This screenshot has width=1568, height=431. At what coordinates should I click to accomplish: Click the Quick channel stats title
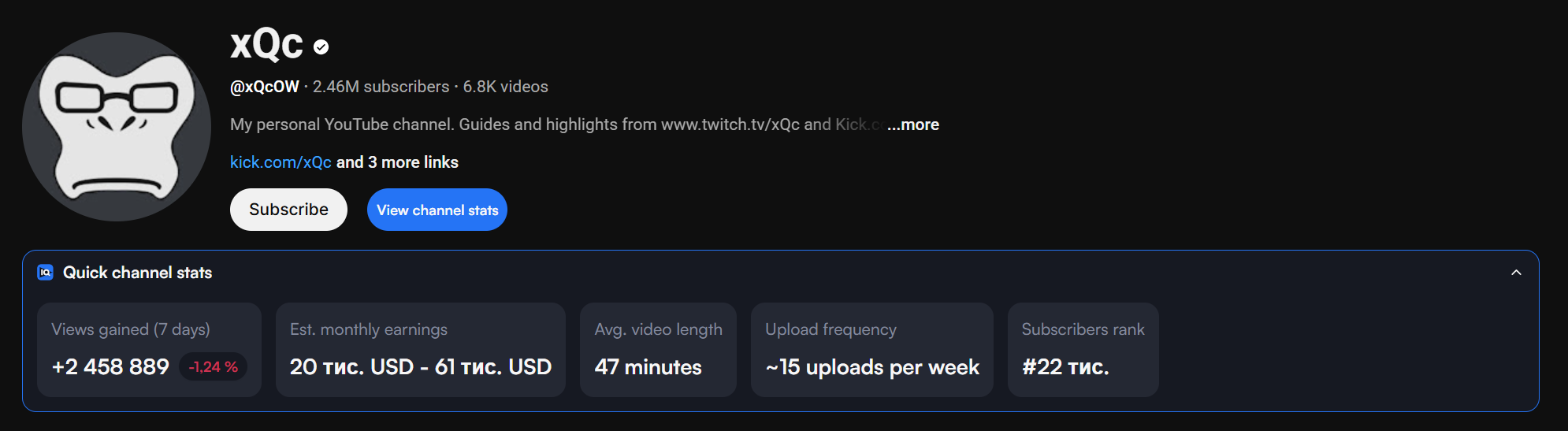click(x=137, y=273)
